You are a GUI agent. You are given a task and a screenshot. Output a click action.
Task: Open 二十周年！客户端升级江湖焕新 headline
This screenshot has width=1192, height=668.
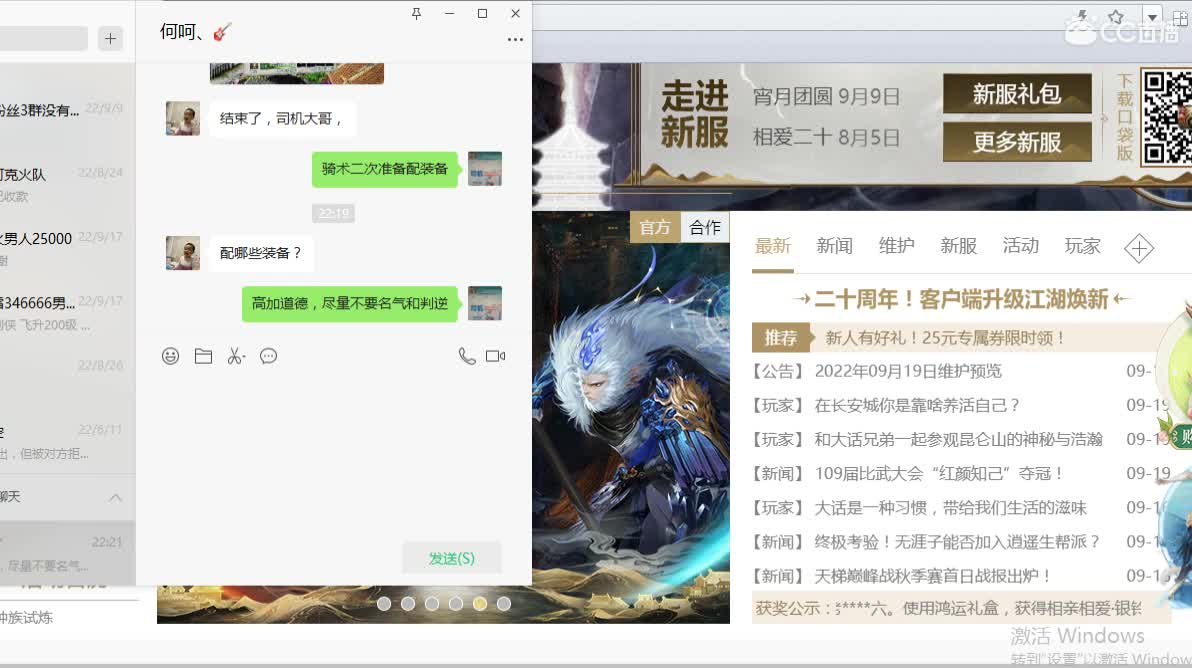click(961, 299)
